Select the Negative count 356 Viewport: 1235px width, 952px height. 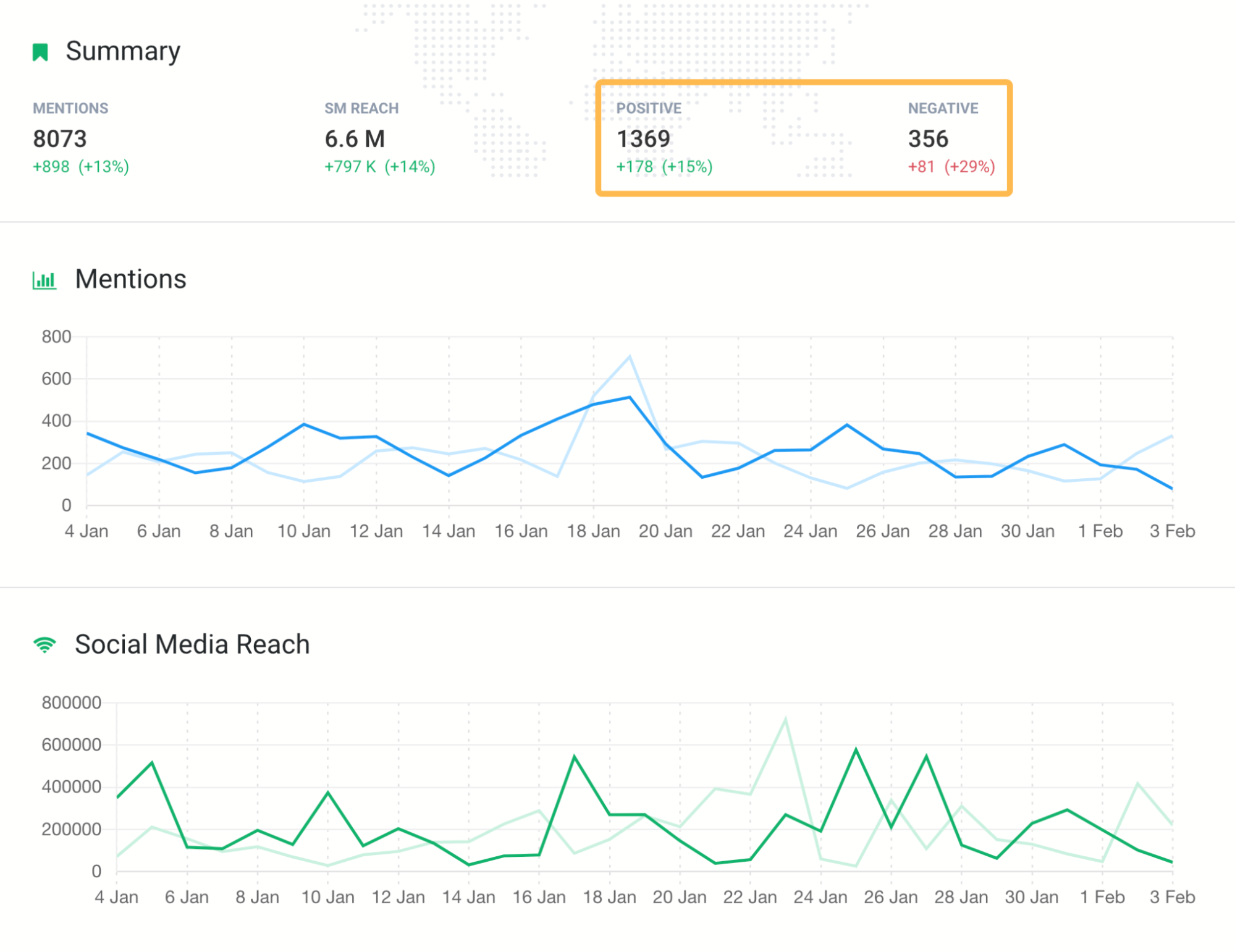(x=928, y=139)
